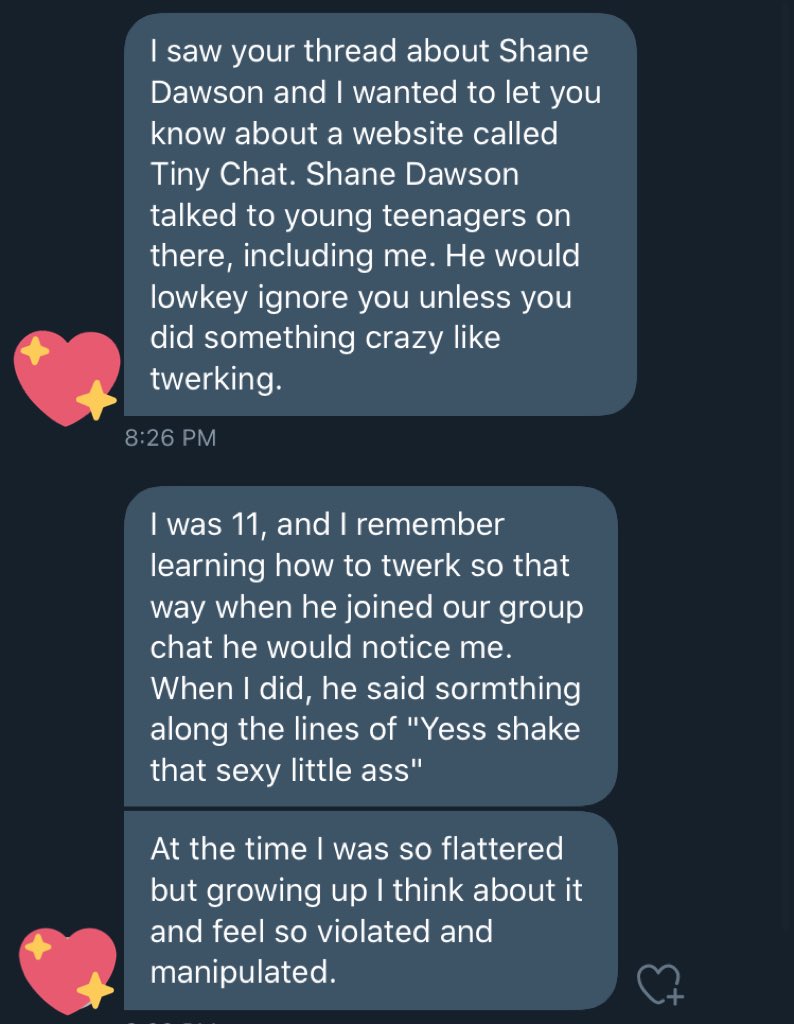Click the 8:26 PM timestamp
This screenshot has height=1024, width=794.
(171, 438)
